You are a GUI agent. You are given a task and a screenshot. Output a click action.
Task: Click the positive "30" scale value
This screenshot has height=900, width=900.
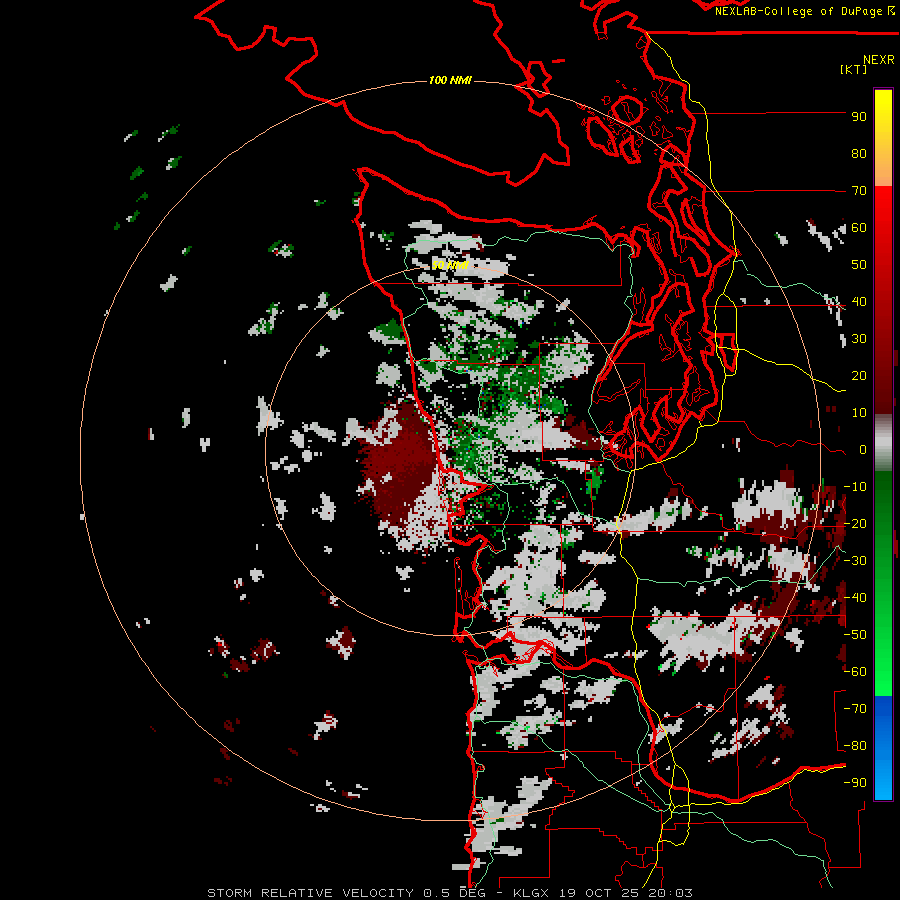[x=859, y=339]
